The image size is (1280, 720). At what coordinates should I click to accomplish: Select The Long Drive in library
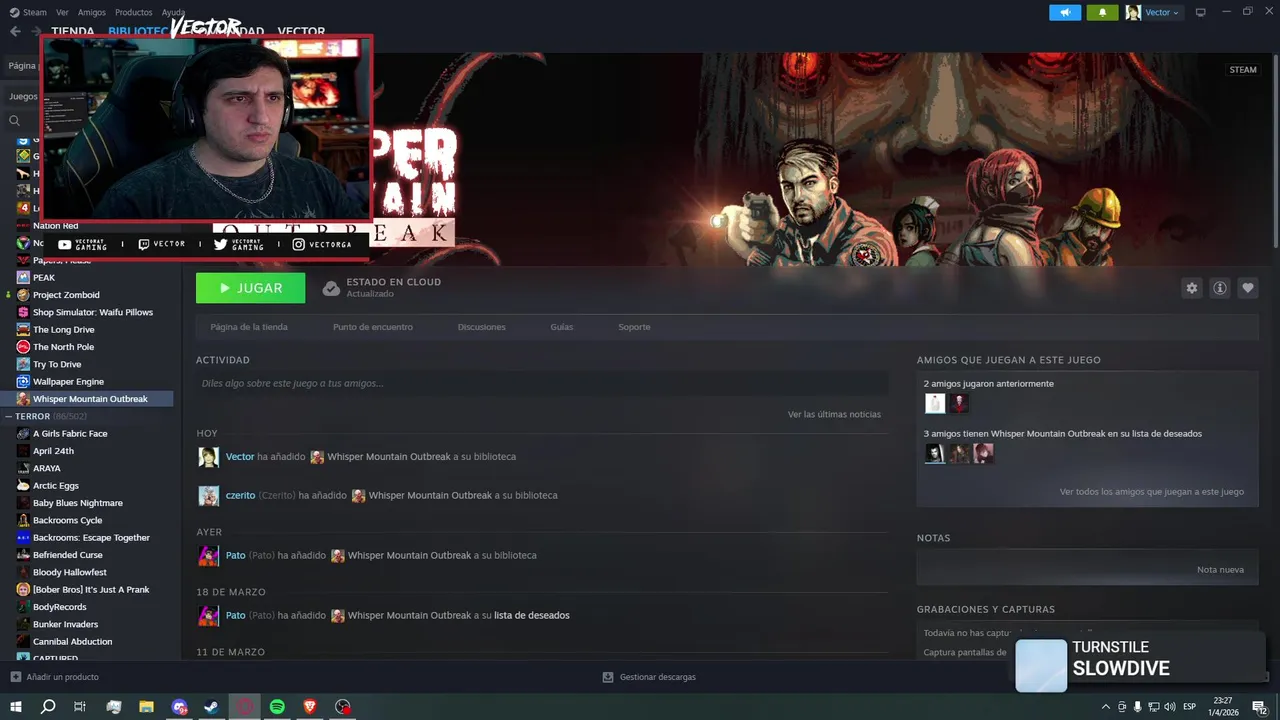coord(64,330)
